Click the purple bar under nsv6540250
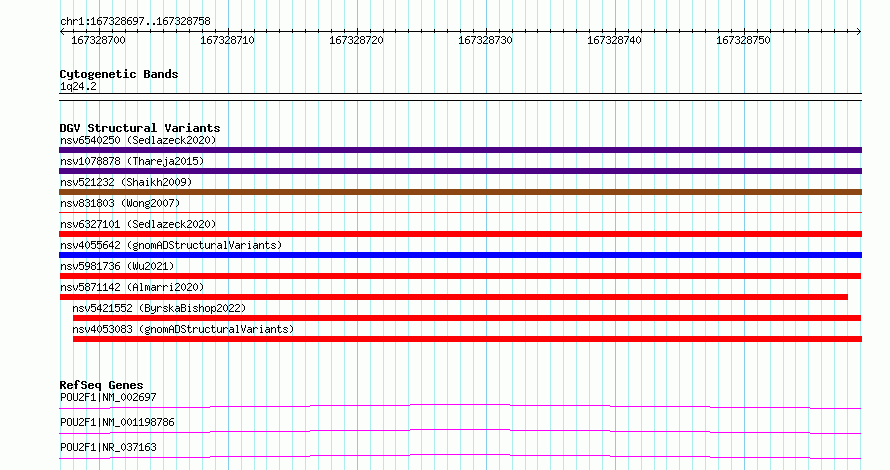Screen dimensions: 890x470 coord(460,150)
